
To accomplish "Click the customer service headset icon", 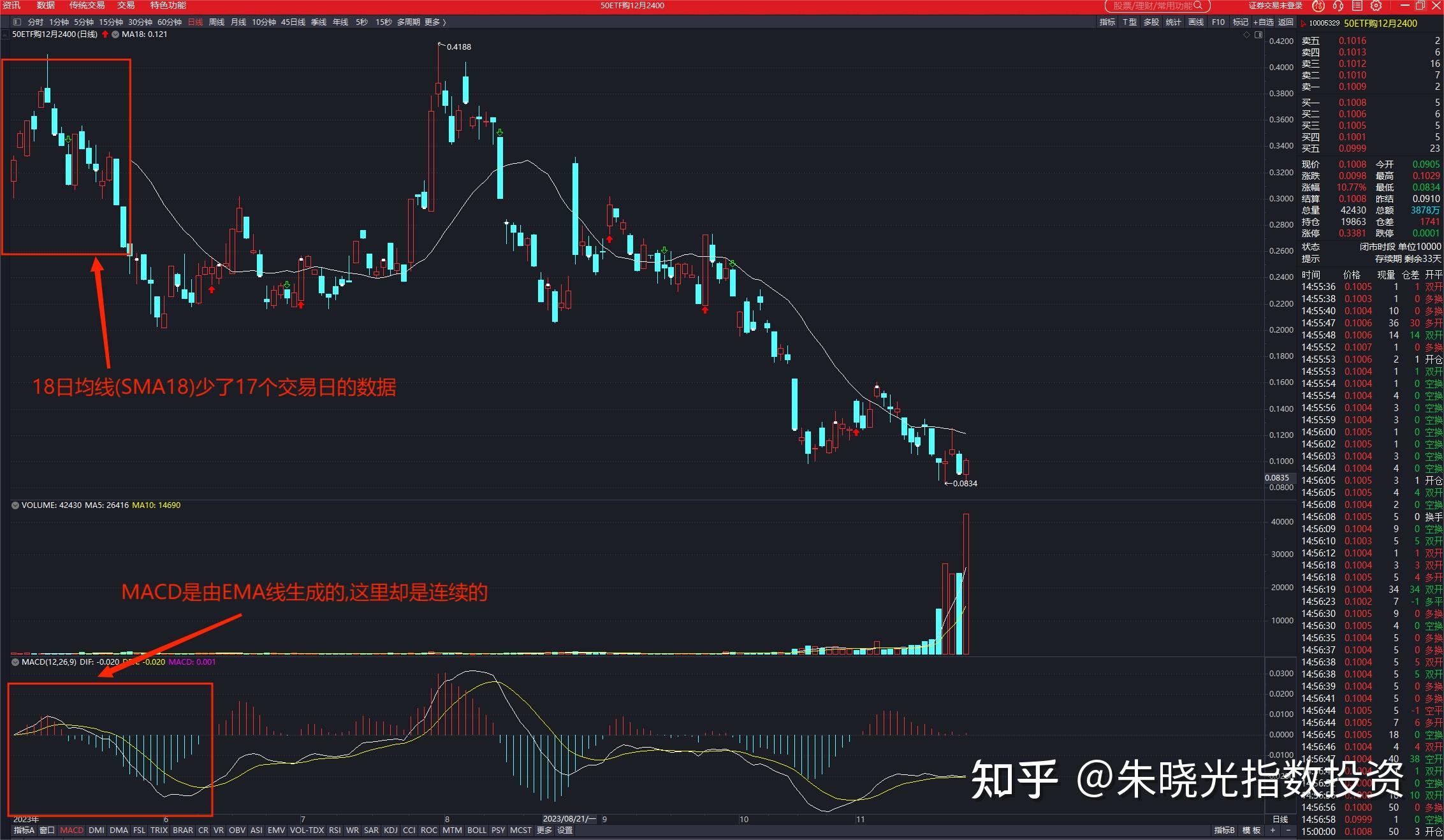I will 1338,6.
